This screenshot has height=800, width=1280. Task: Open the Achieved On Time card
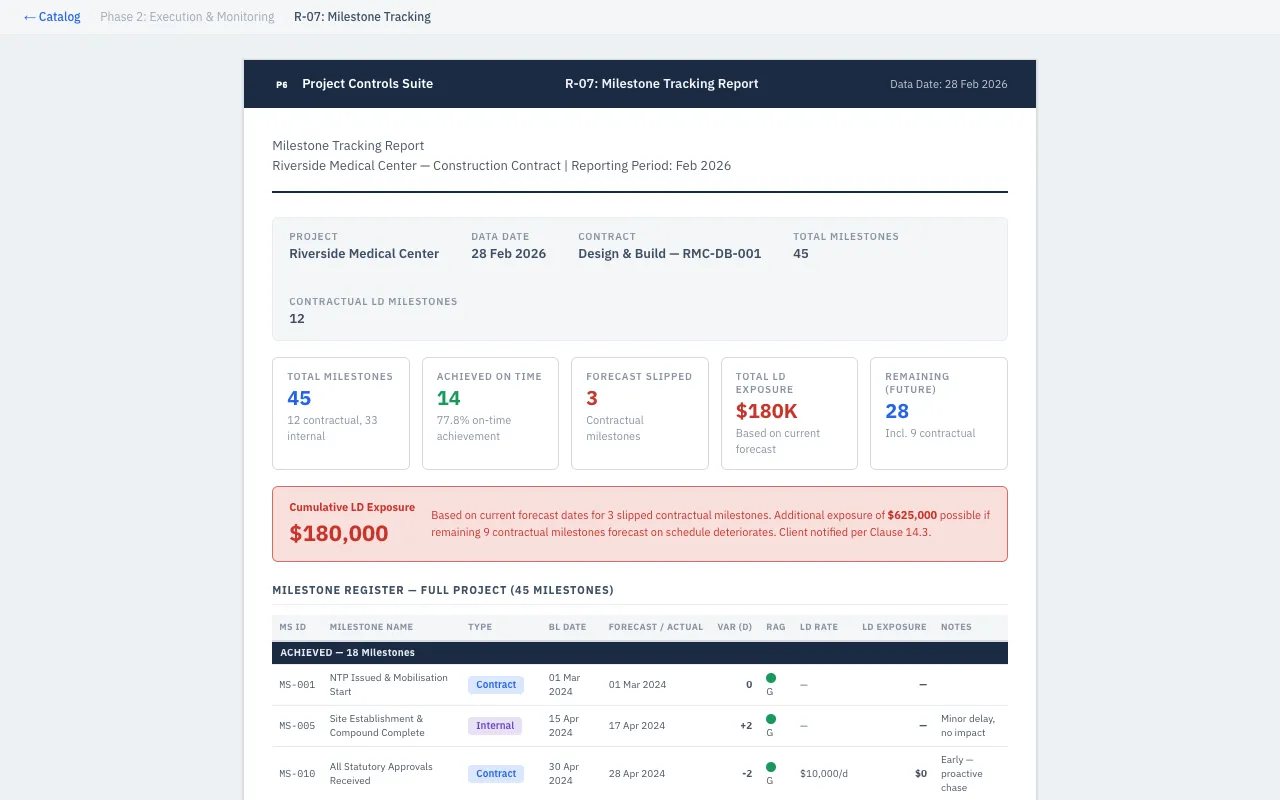click(x=490, y=413)
